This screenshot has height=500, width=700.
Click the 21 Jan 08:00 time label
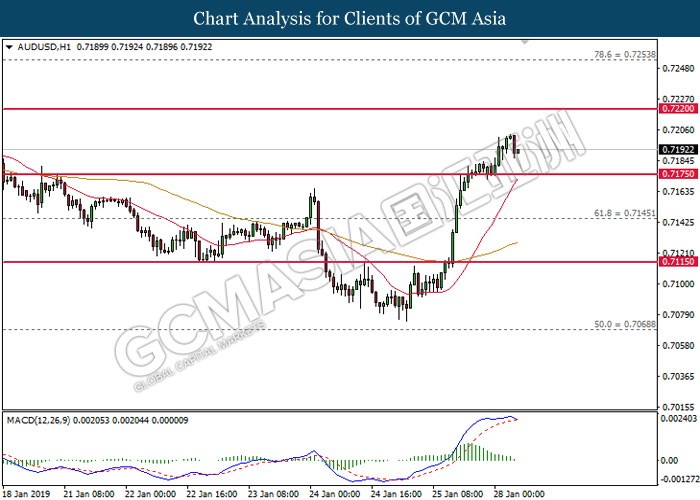click(x=89, y=494)
